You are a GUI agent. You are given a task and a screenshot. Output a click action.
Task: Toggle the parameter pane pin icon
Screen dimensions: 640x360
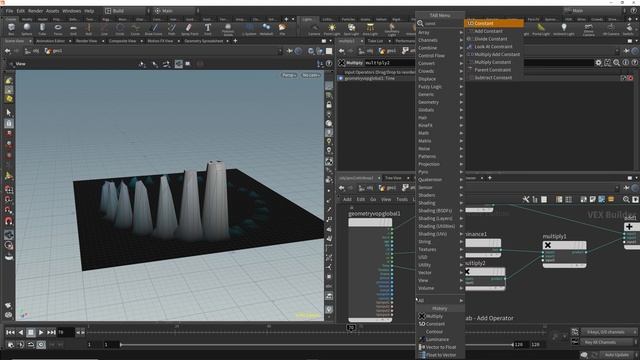tap(627, 51)
